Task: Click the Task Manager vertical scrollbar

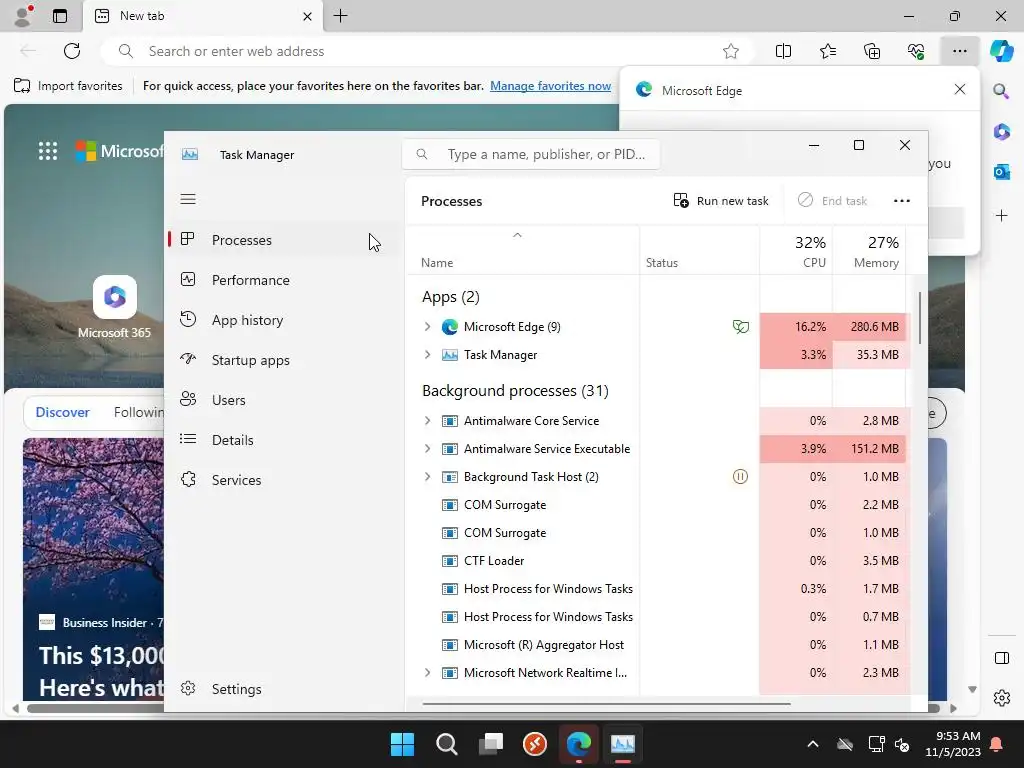Action: pyautogui.click(x=920, y=317)
